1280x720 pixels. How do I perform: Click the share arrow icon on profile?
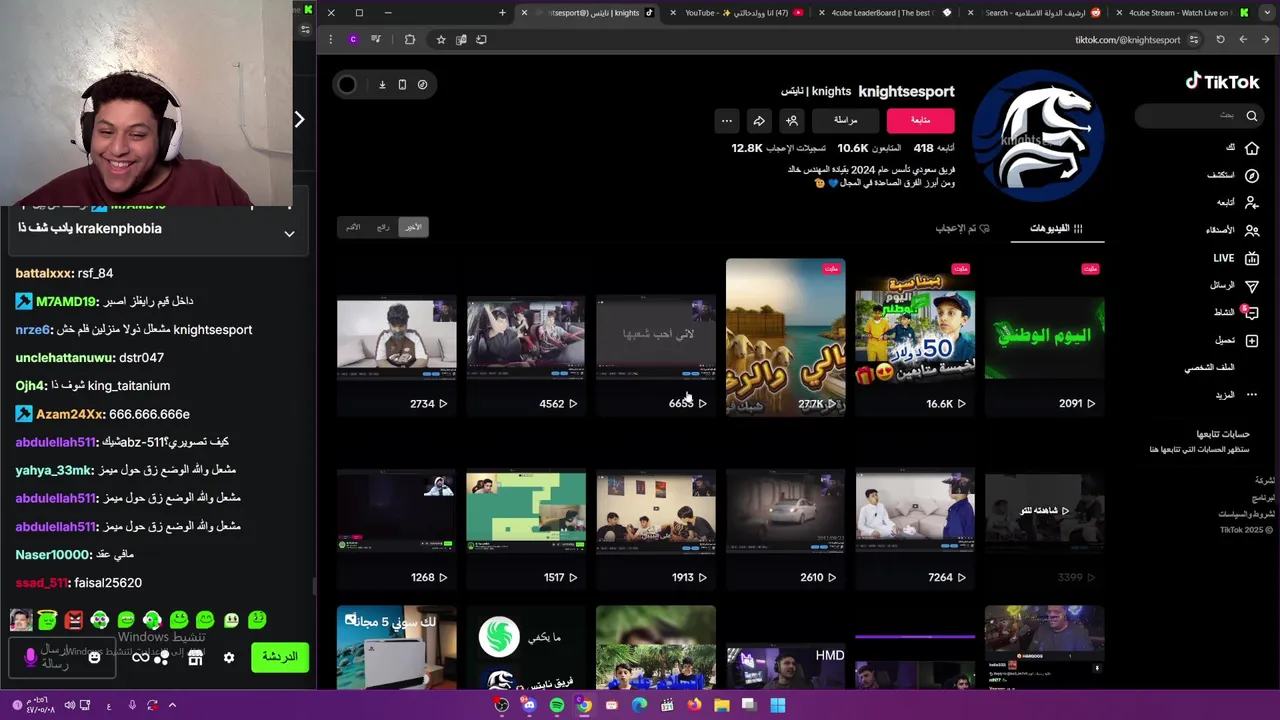click(759, 121)
